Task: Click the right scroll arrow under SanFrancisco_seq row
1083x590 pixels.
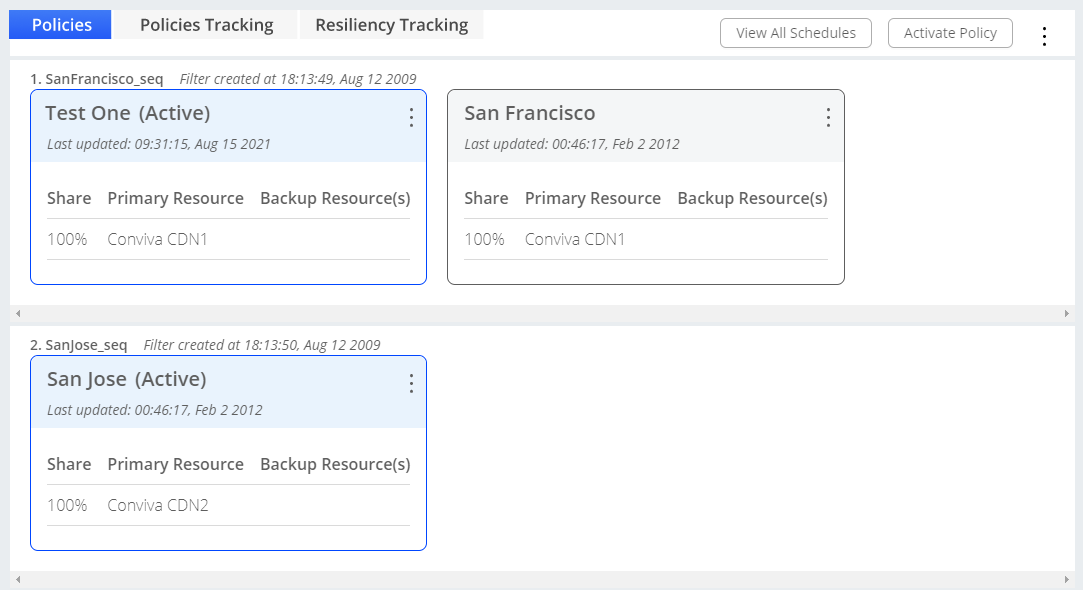Action: pos(1066,314)
